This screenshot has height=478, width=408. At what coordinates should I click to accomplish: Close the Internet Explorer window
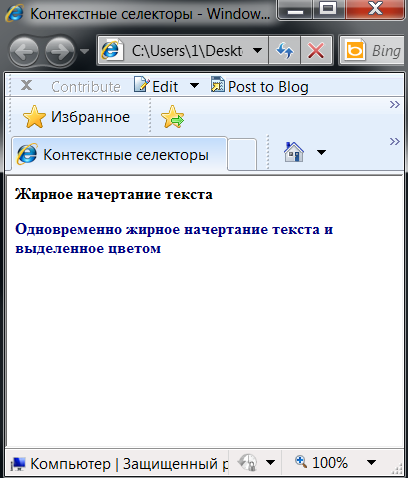coord(375,9)
